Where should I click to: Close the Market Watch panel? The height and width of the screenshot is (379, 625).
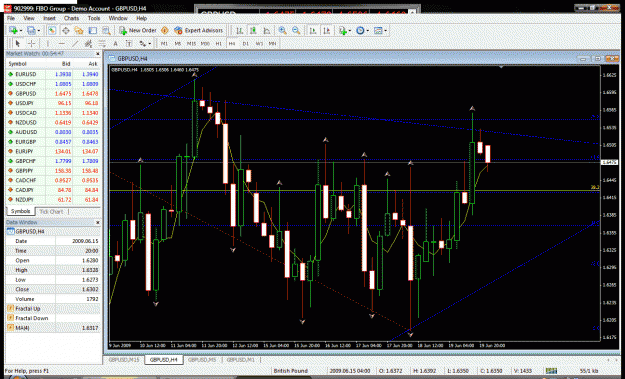tap(98, 54)
